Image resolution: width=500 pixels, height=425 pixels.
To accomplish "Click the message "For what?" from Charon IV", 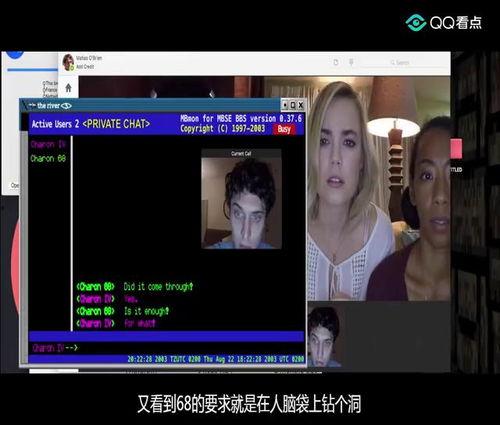I will 140,323.
